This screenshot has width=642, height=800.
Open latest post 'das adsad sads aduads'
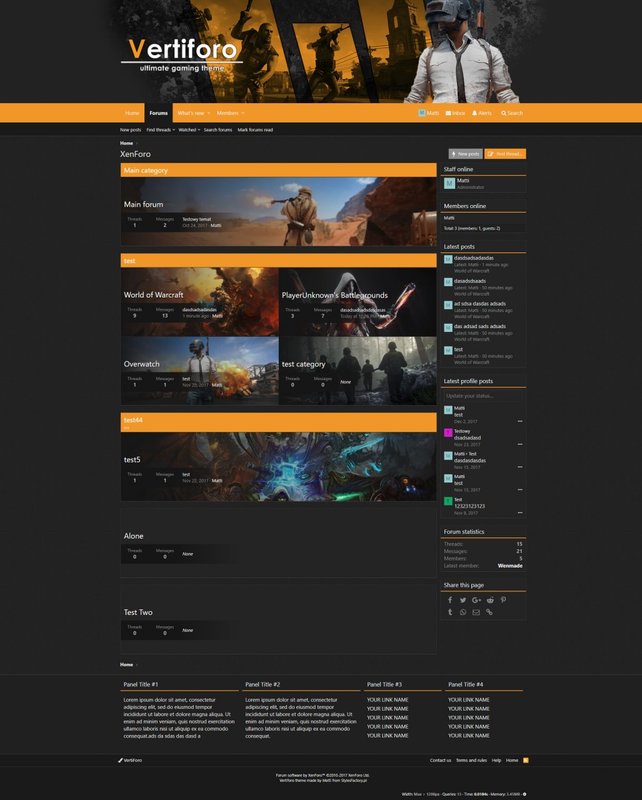tap(480, 326)
